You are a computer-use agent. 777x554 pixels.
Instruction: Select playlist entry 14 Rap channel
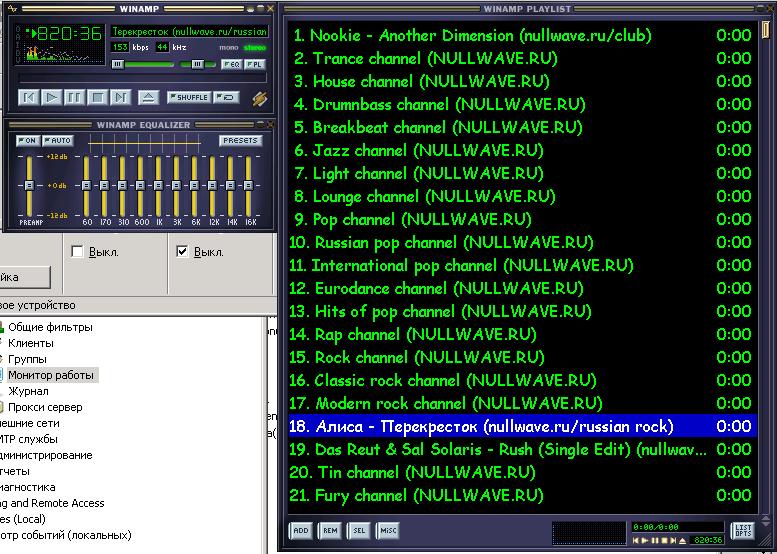523,334
